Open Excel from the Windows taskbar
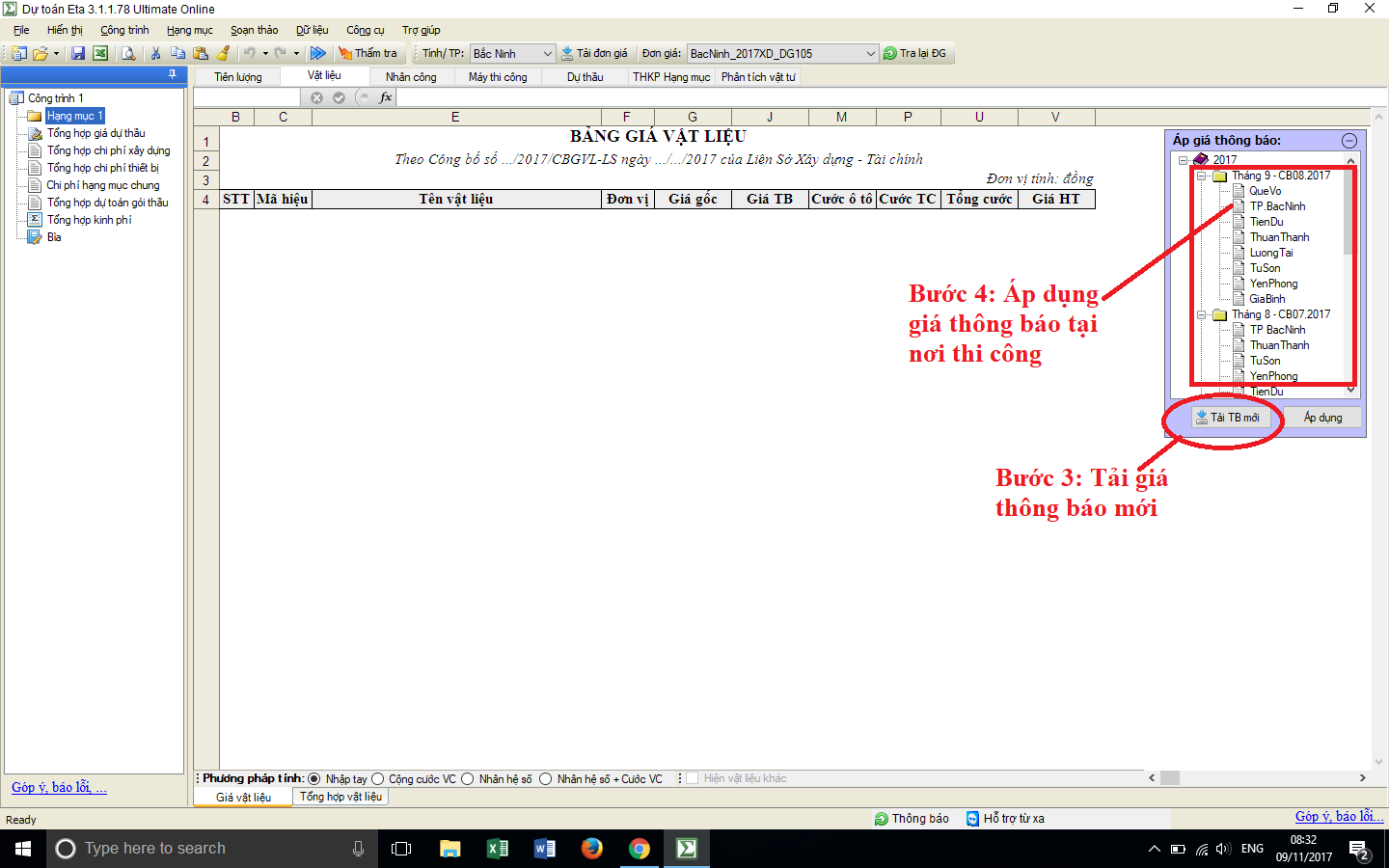The image size is (1389, 868). click(x=498, y=849)
